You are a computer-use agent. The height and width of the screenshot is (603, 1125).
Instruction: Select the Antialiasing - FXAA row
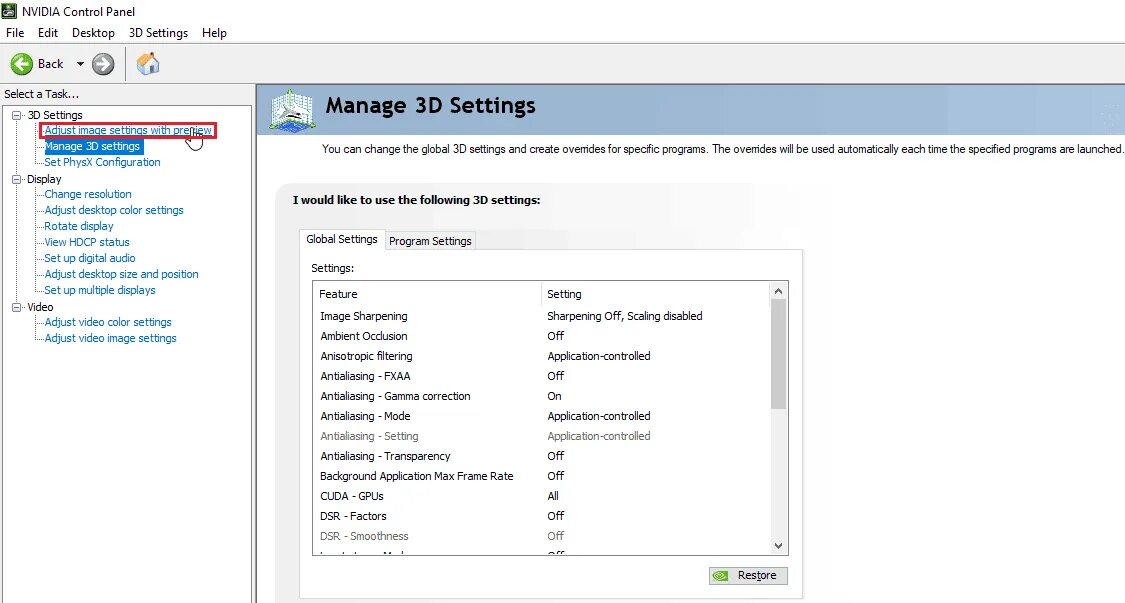point(541,377)
